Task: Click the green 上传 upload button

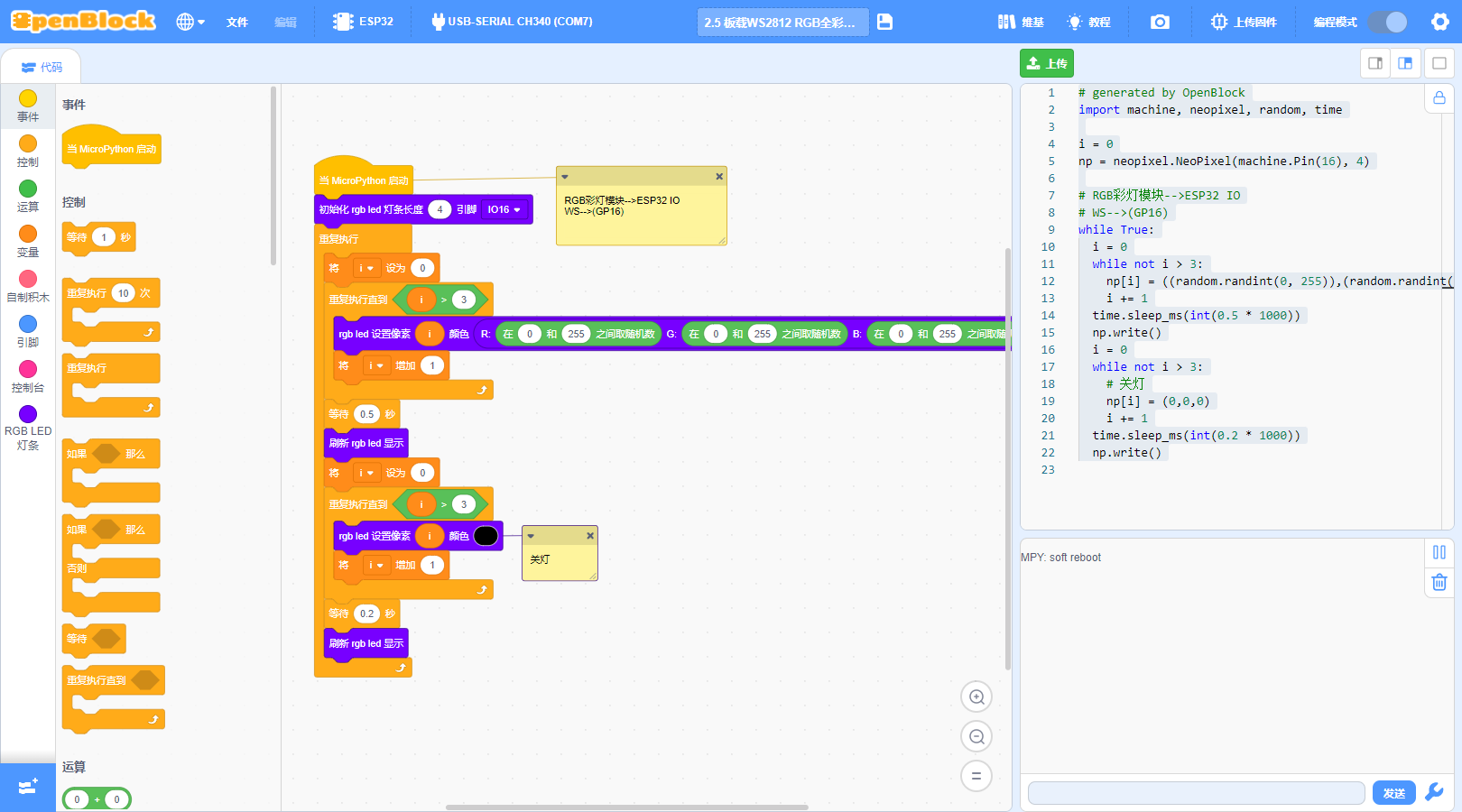Action: pos(1047,63)
